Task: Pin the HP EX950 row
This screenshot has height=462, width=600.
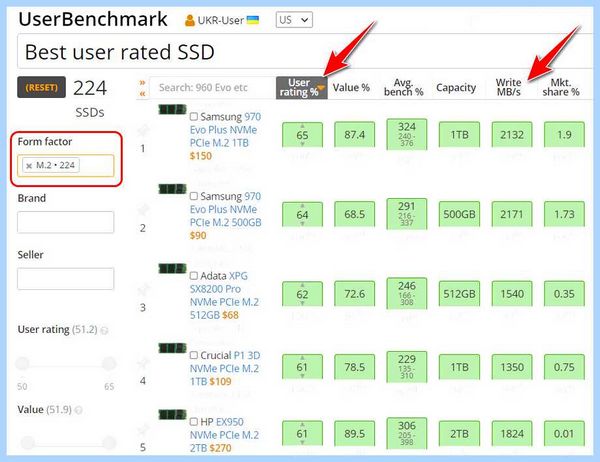Action: click(x=143, y=429)
